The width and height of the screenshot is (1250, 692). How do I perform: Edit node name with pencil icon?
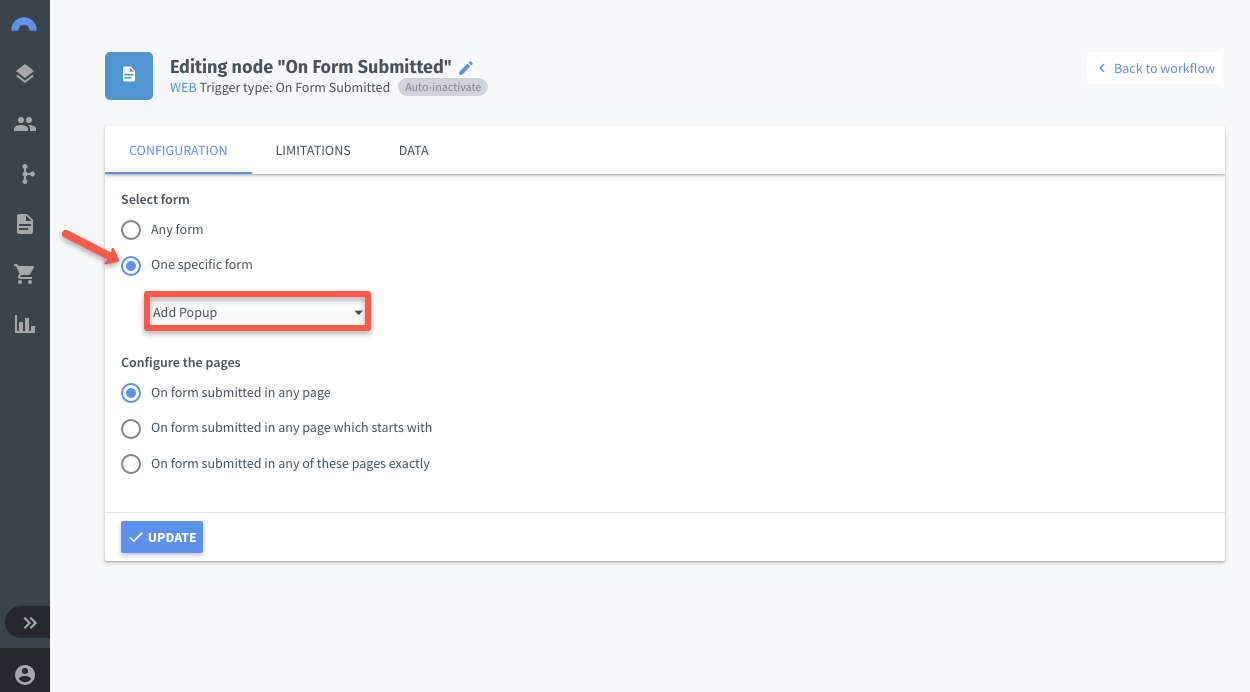tap(466, 68)
